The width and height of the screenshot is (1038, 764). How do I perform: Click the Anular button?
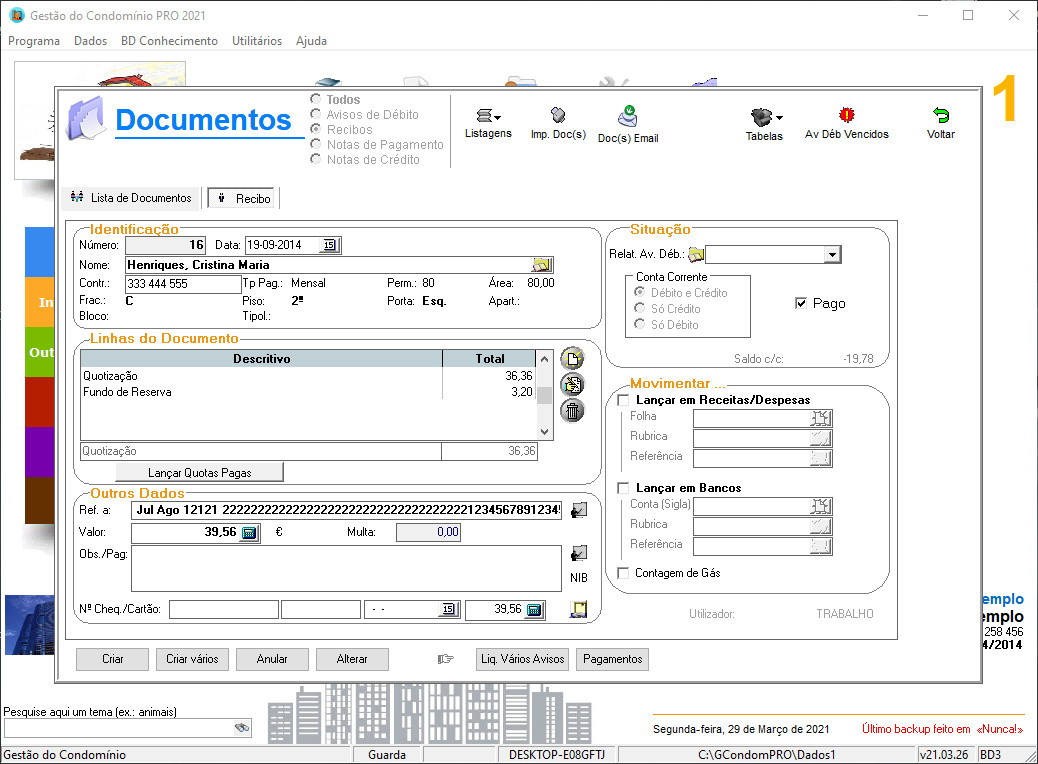[272, 659]
